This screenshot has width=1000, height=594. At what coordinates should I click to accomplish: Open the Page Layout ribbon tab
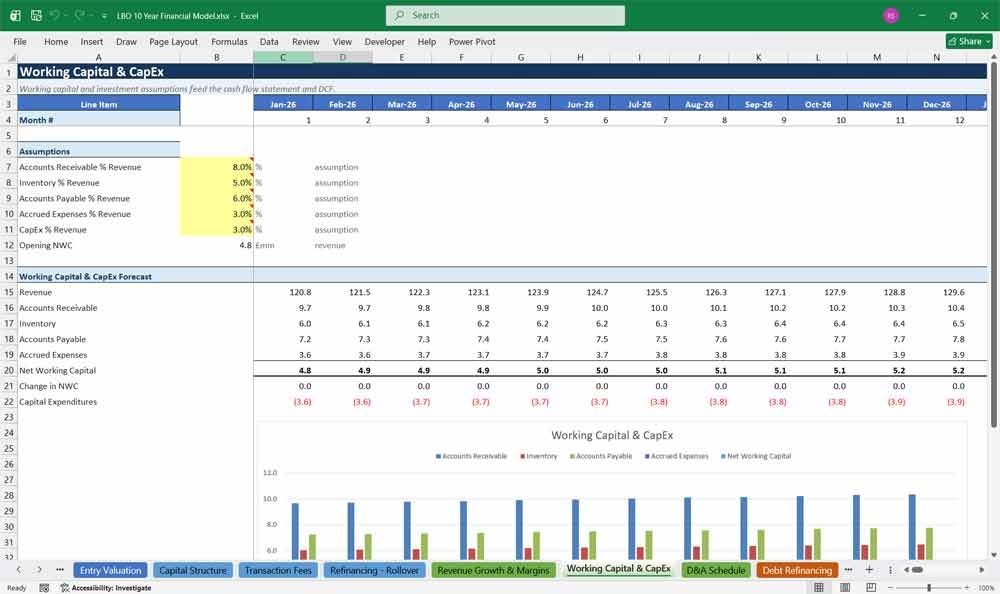coord(173,41)
